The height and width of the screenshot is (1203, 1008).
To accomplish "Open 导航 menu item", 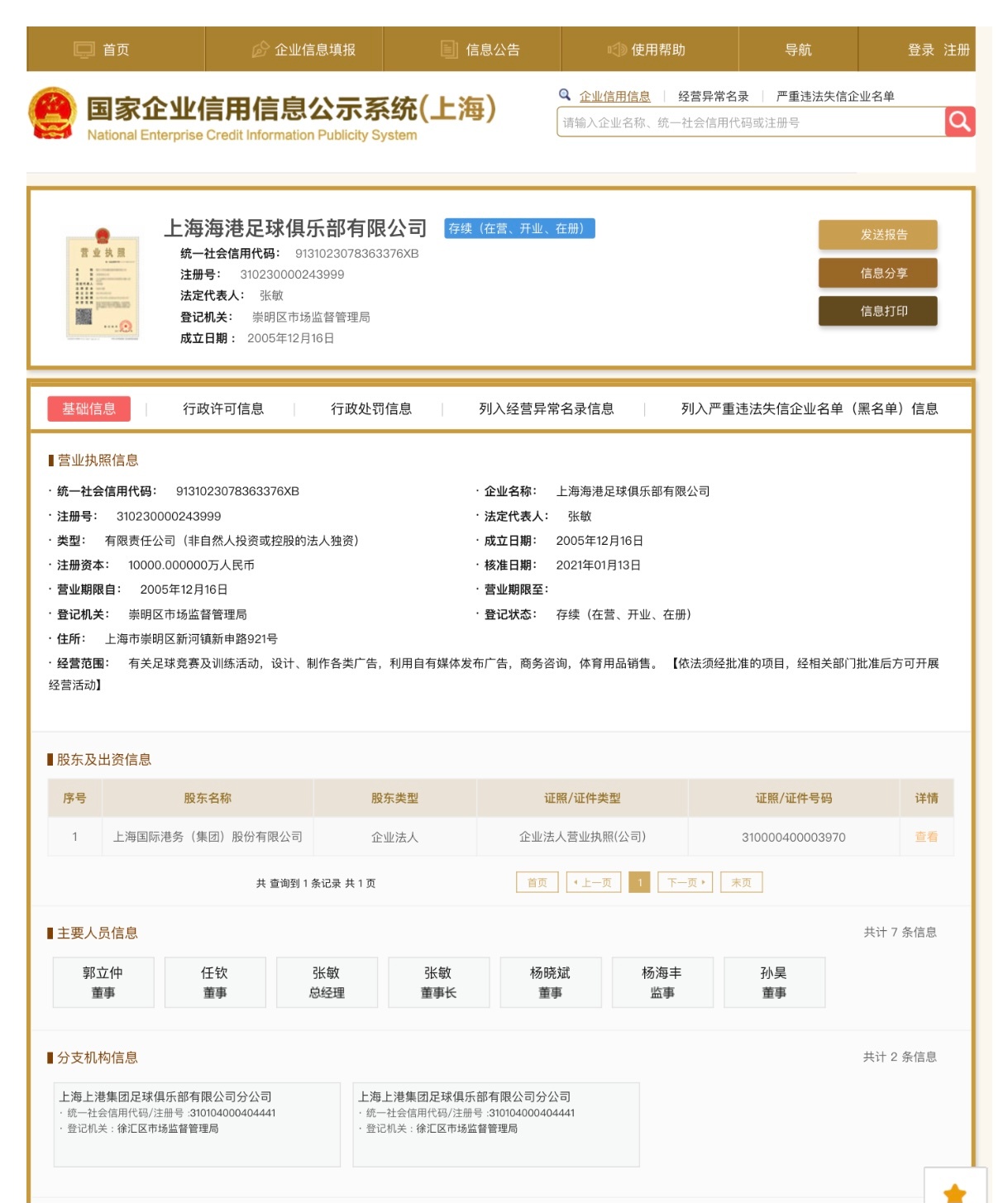I will [x=798, y=50].
